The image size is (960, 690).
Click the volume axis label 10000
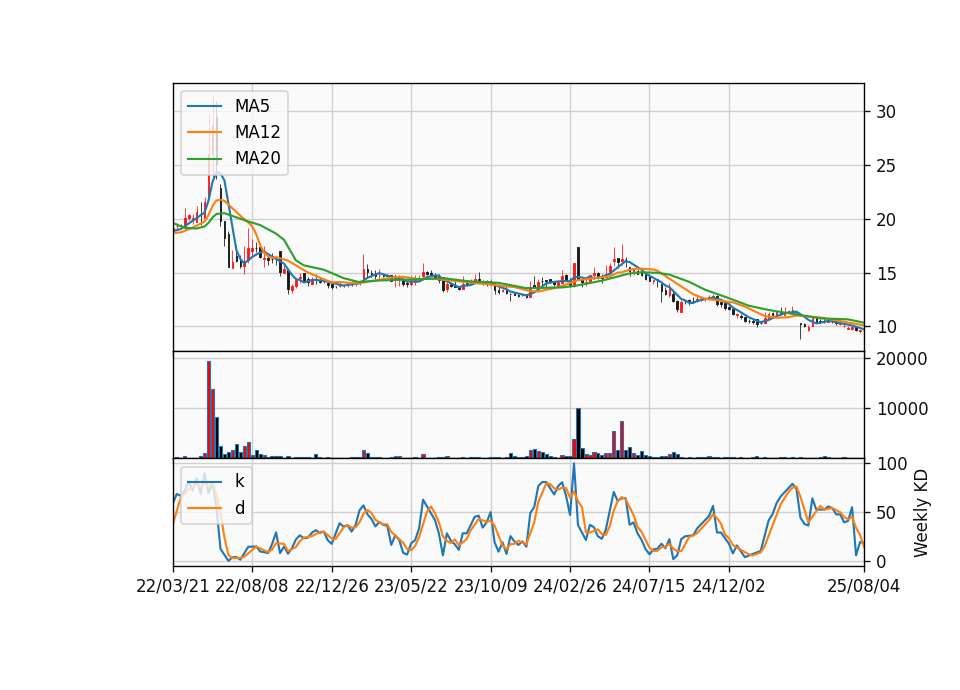coord(902,409)
